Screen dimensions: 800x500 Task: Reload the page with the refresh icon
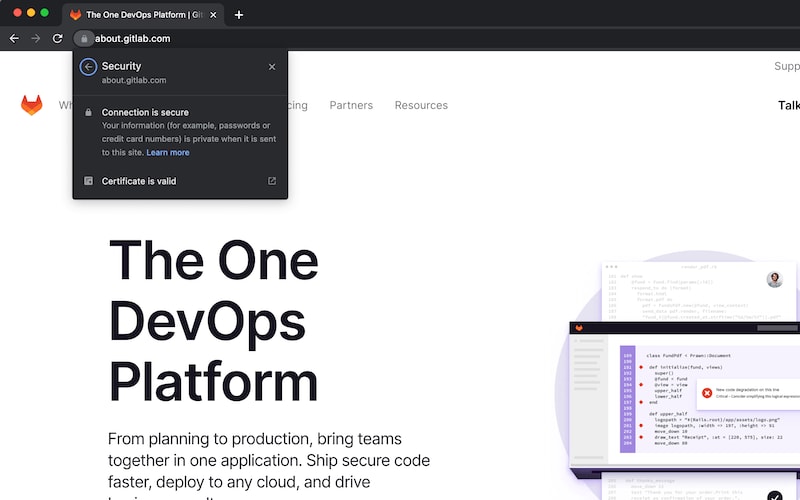[x=58, y=39]
